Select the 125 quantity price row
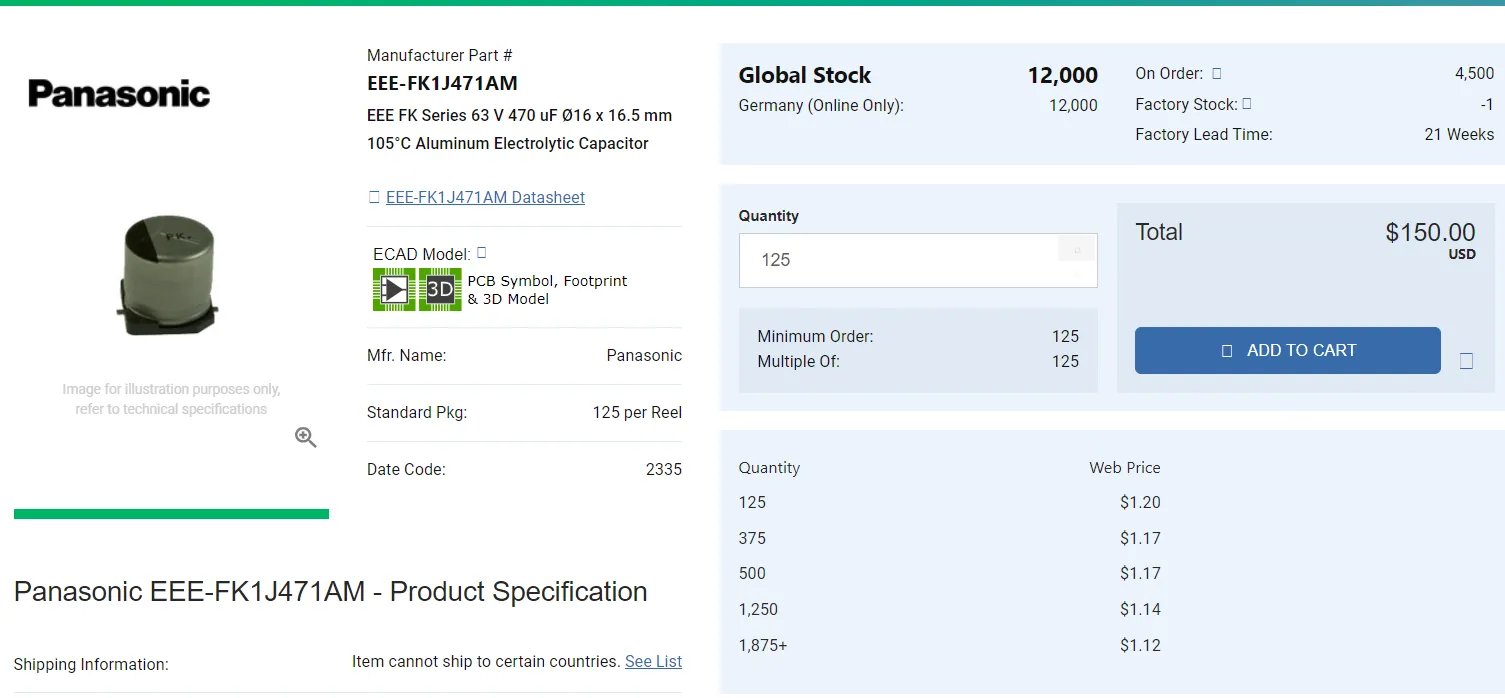The height and width of the screenshot is (698, 1505). pos(949,502)
